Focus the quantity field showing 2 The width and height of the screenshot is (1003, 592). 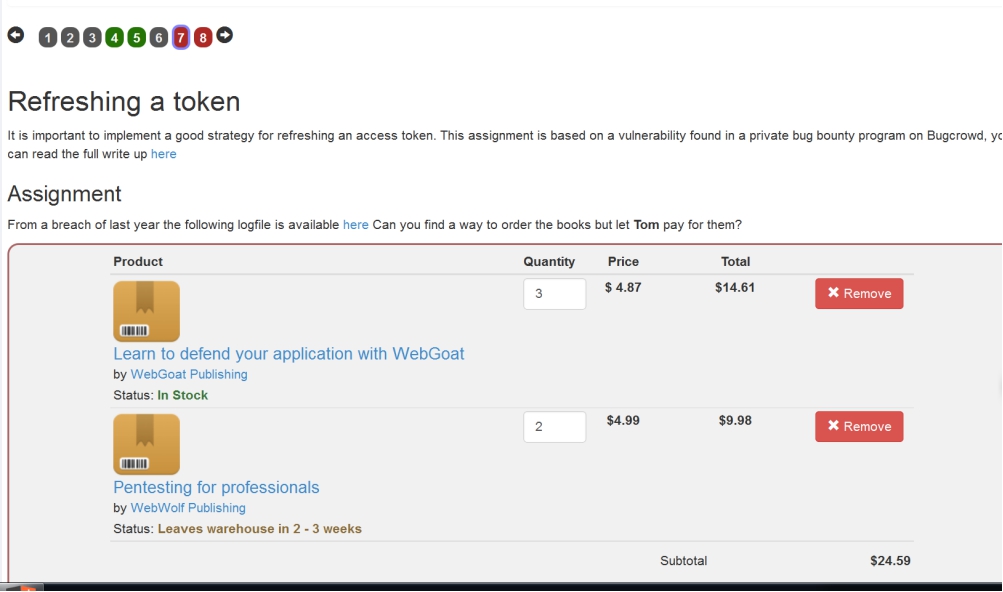pos(555,427)
